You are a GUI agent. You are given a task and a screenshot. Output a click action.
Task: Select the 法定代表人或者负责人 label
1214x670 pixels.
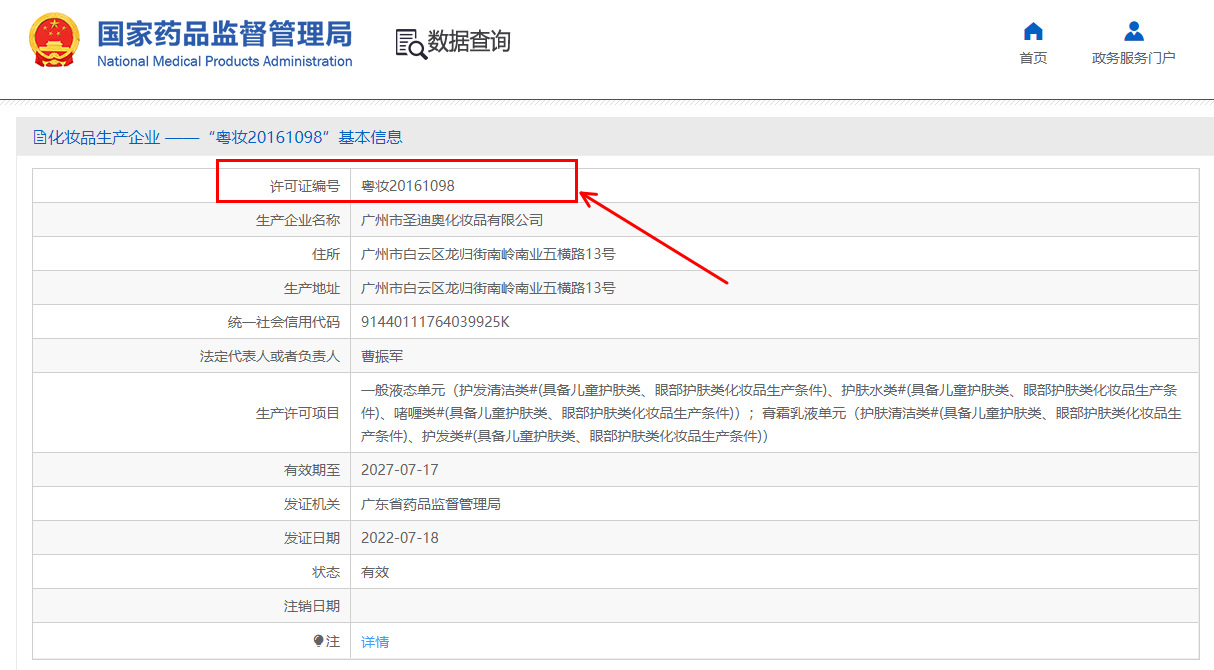pos(270,356)
